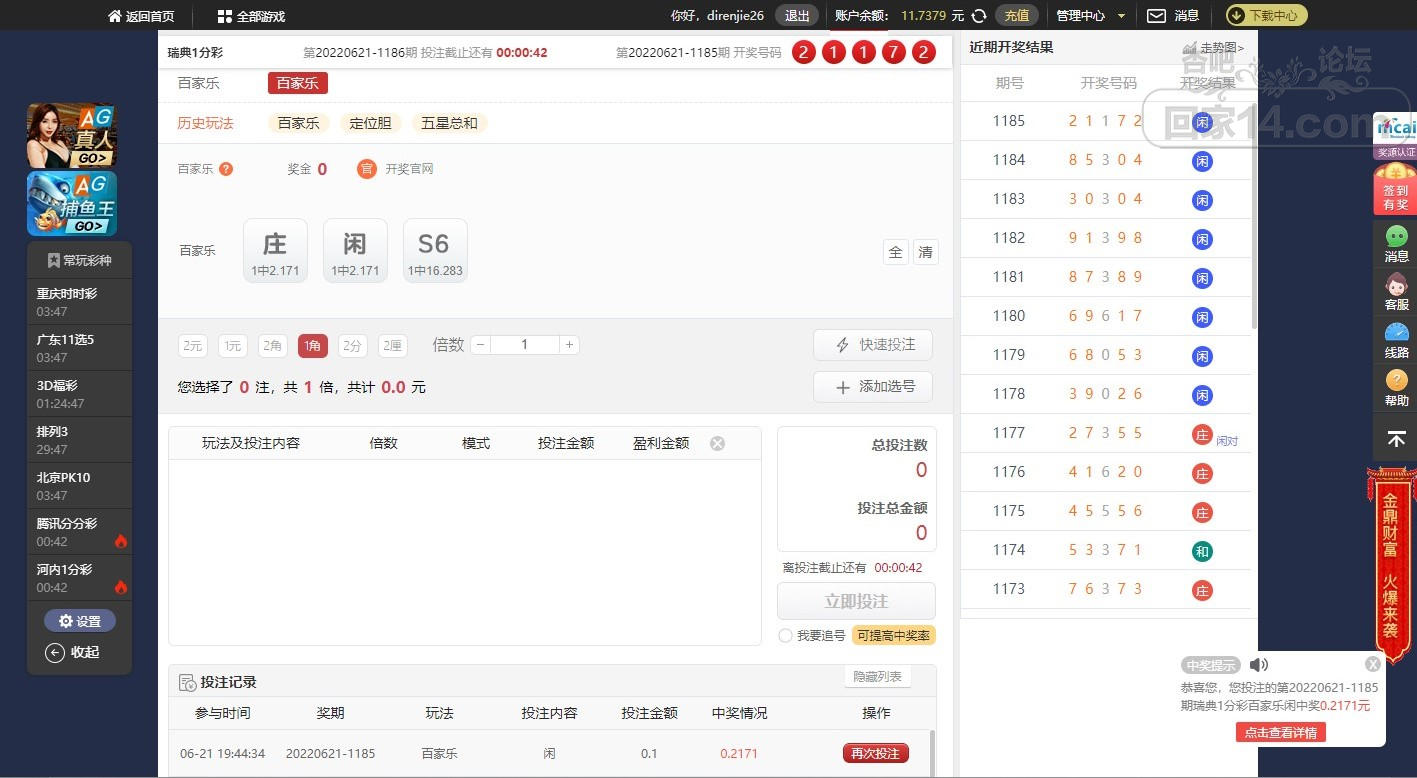This screenshot has width=1417, height=778.
Task: Close the 中奖提示 popup
Action: (1373, 664)
